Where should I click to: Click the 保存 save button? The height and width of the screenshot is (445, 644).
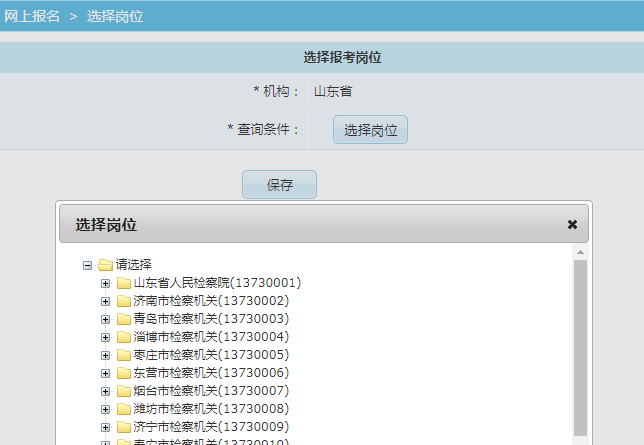click(x=279, y=185)
